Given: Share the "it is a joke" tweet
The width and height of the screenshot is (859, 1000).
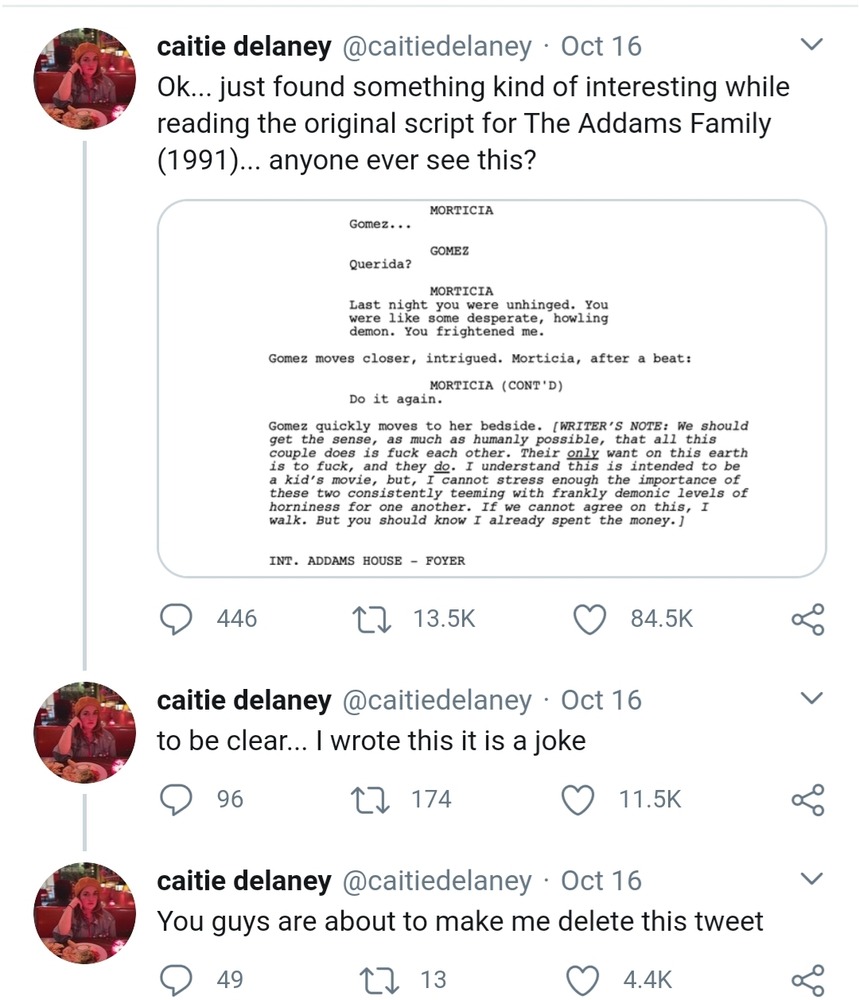Looking at the screenshot, I should (x=808, y=799).
